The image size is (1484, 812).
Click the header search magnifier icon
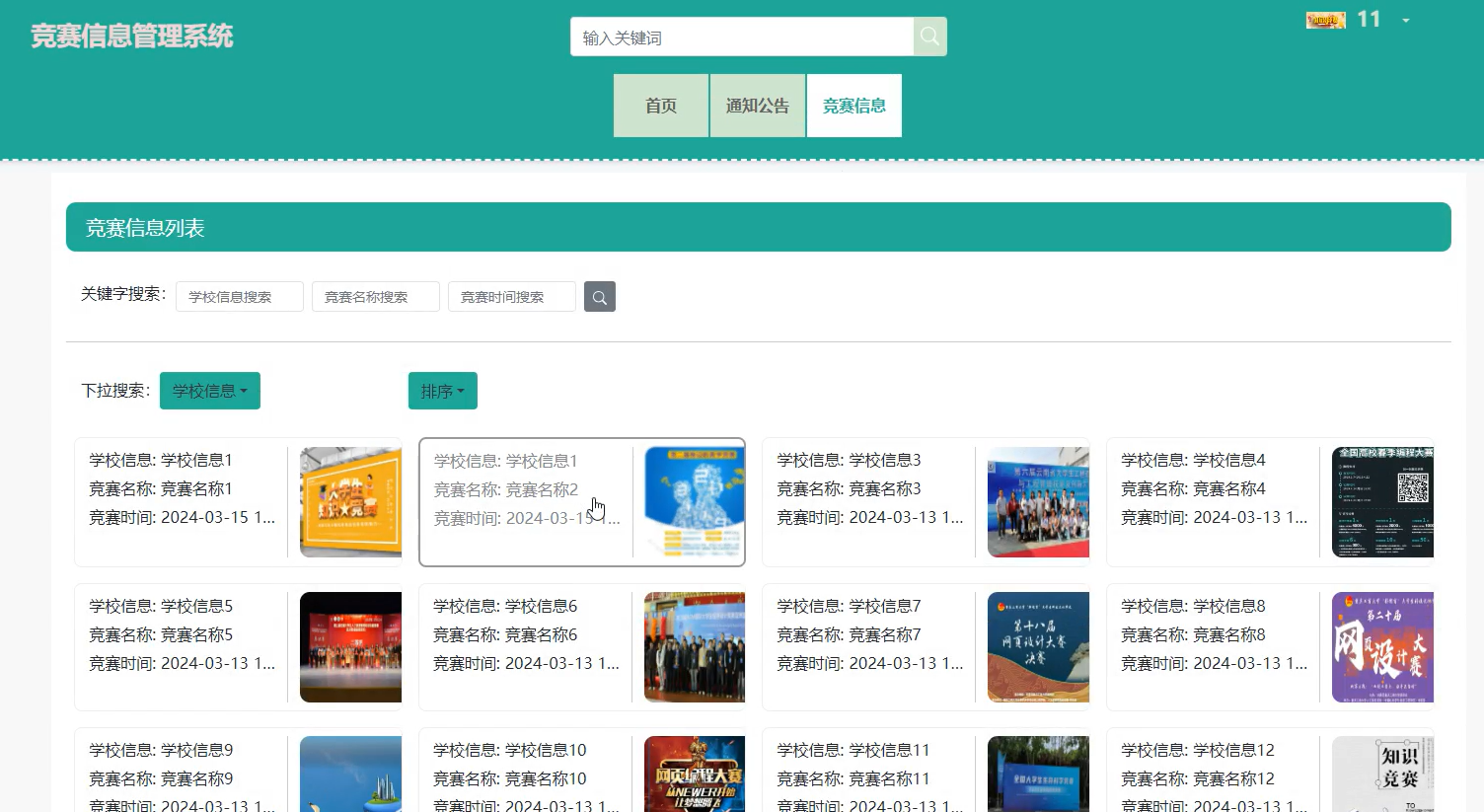coord(929,37)
